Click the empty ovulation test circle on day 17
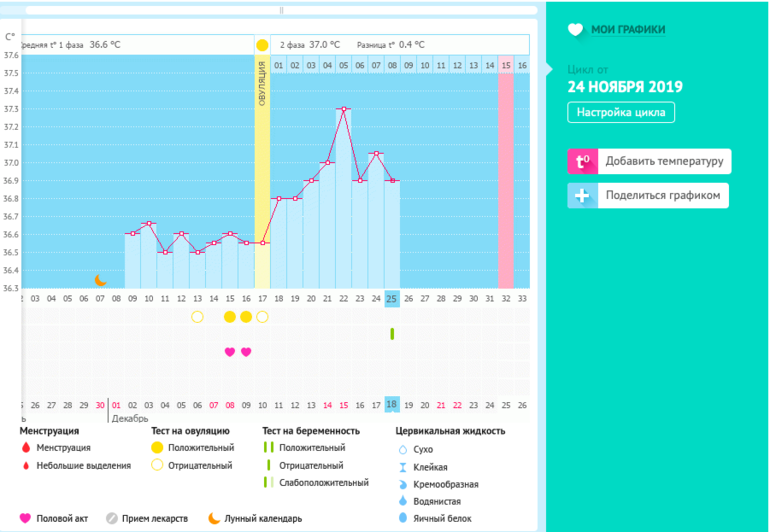Screen dimensions: 770x532 262,317
